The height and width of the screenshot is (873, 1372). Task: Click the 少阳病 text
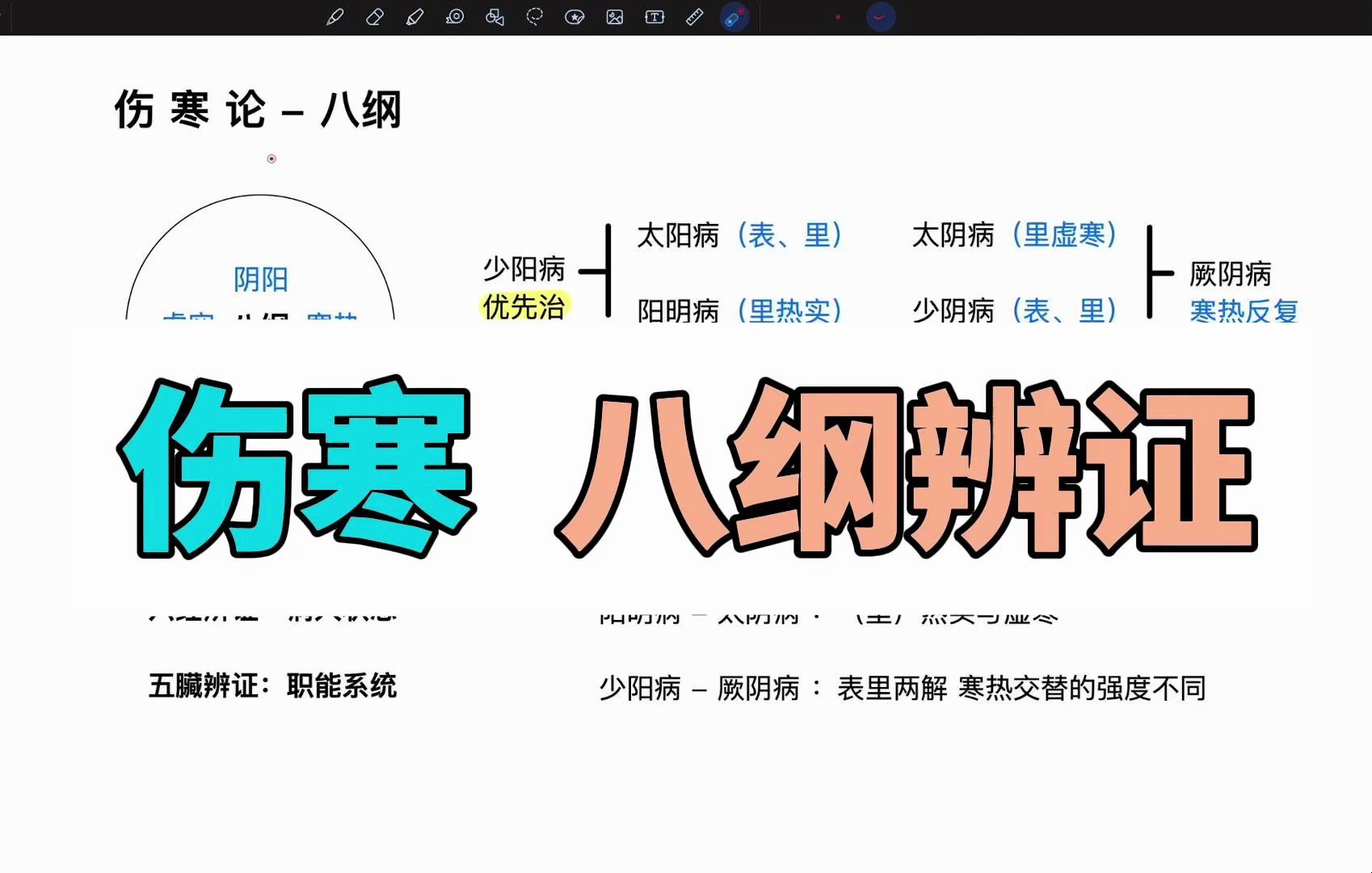(x=524, y=268)
